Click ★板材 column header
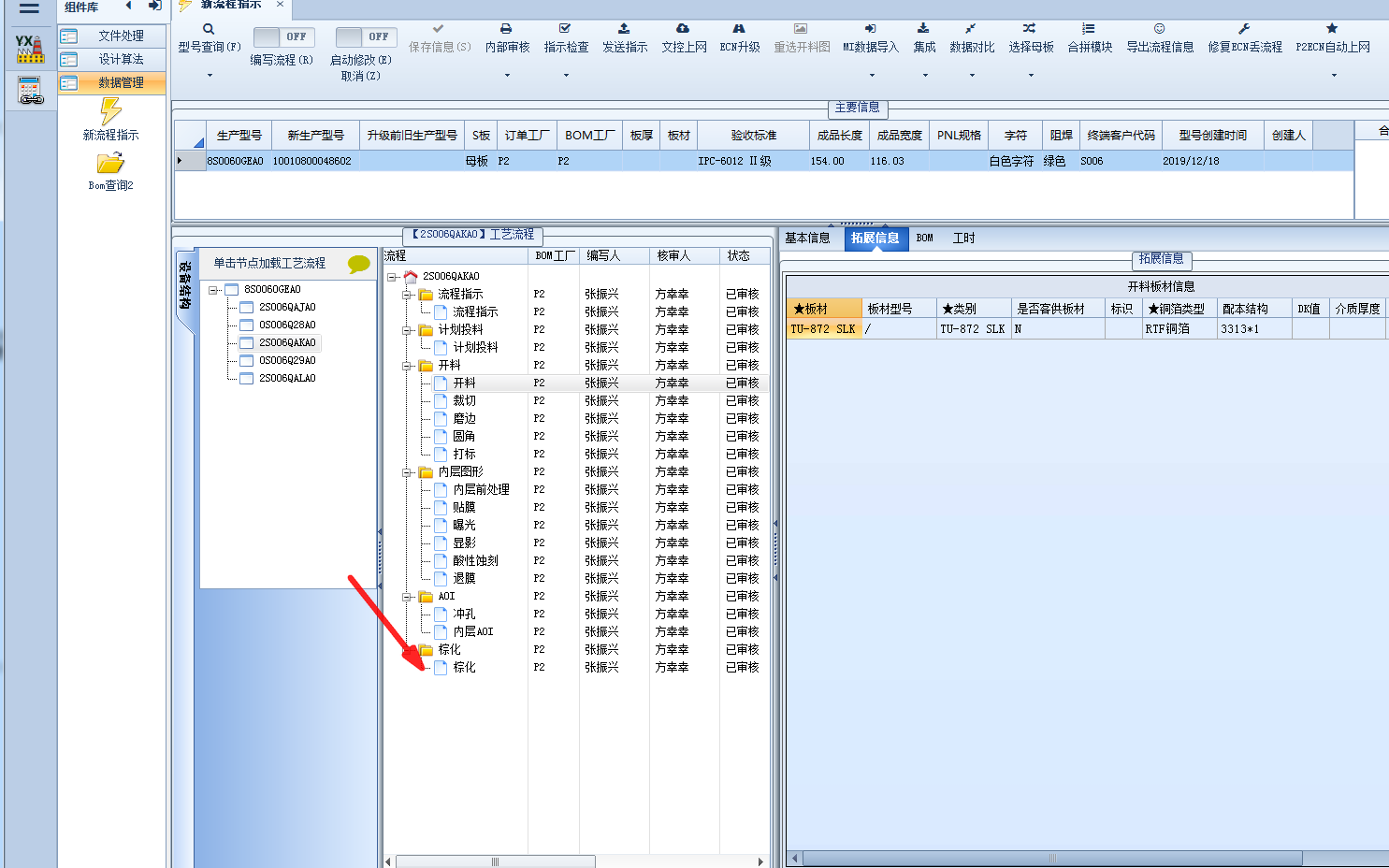Image resolution: width=1389 pixels, height=868 pixels. (x=824, y=309)
